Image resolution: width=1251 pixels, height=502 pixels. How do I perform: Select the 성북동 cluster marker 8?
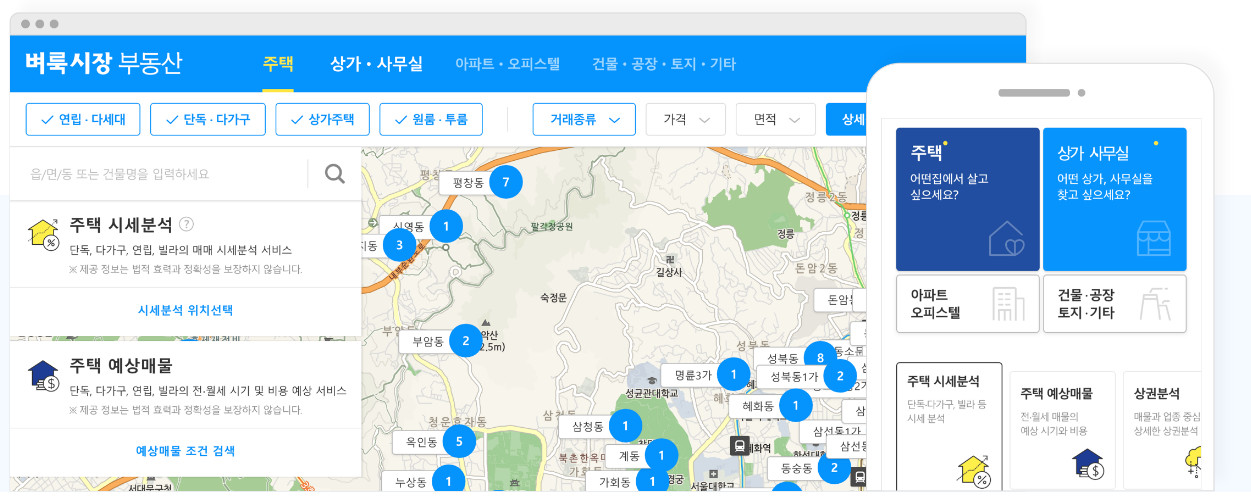tap(820, 357)
